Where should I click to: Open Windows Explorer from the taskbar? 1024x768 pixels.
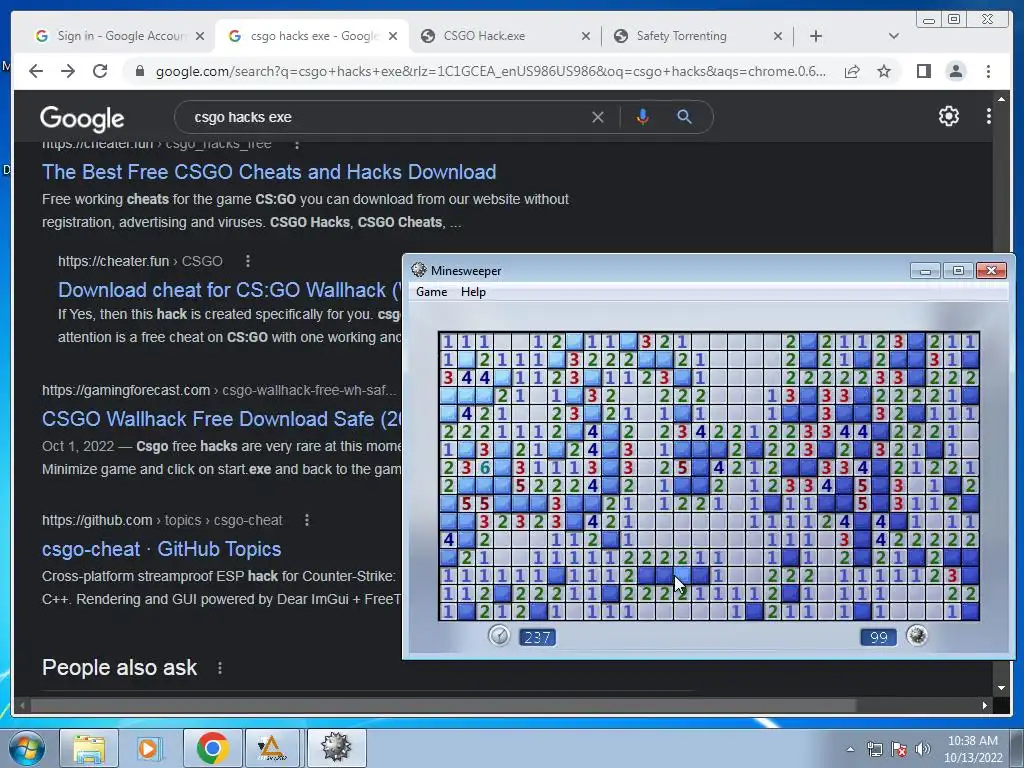pyautogui.click(x=89, y=748)
